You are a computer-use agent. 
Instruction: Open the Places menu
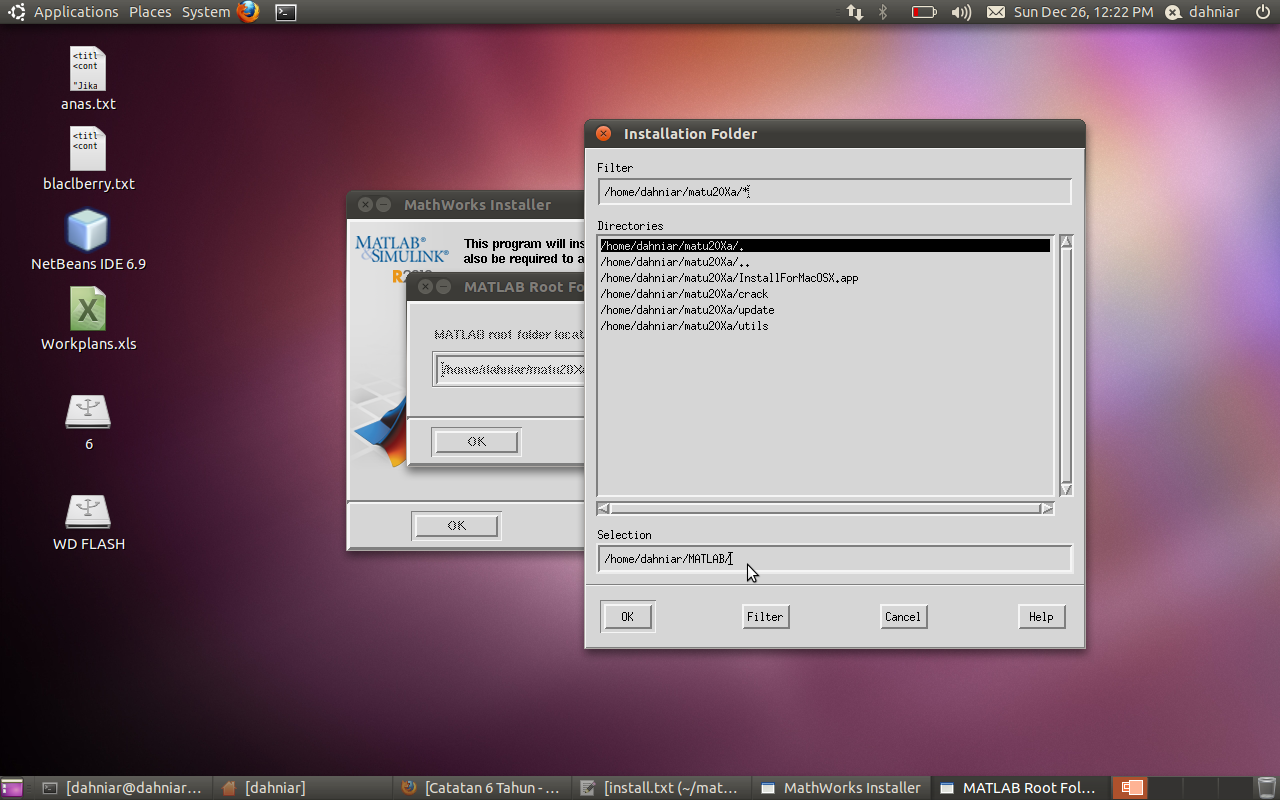150,12
